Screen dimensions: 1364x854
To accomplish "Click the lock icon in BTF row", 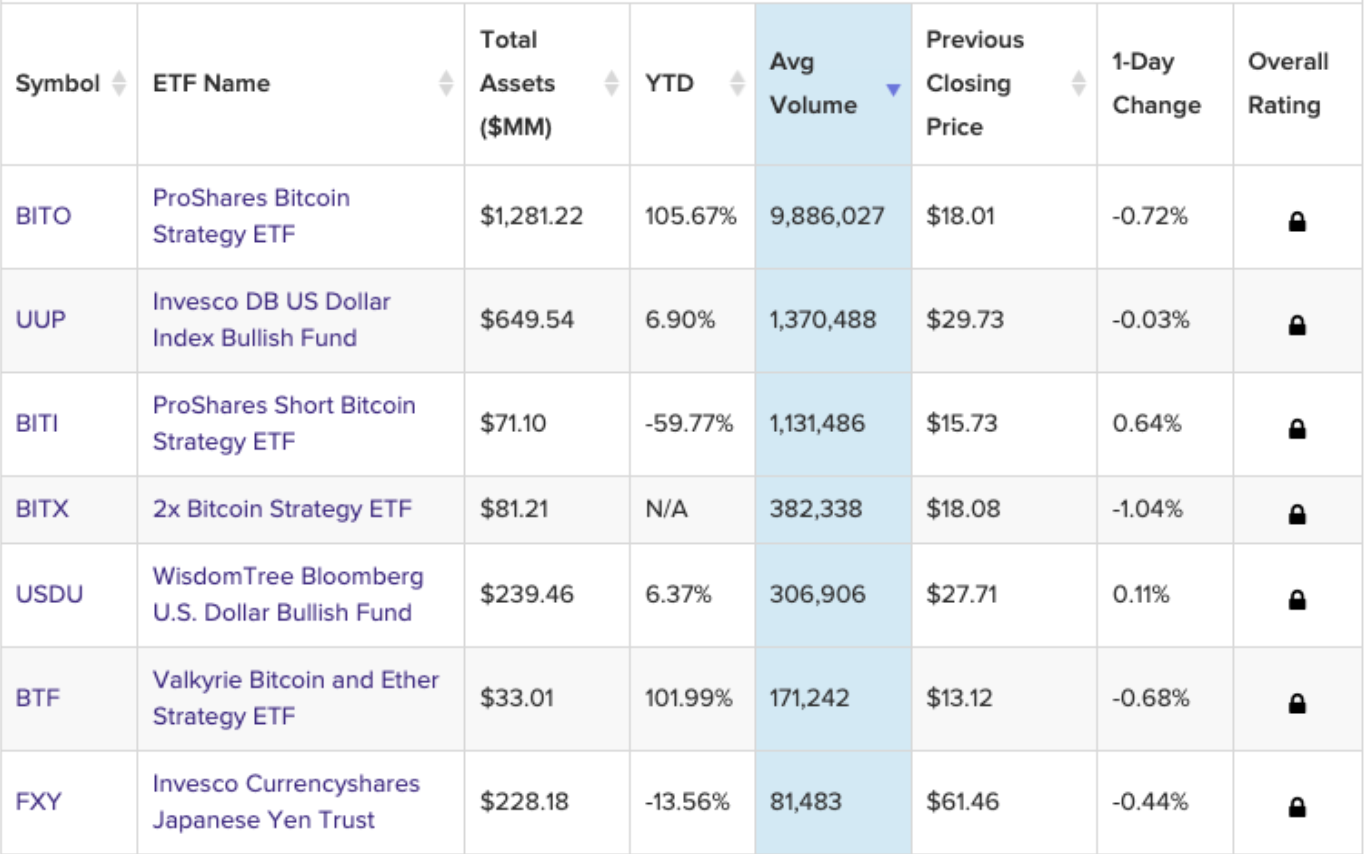I will 1297,703.
